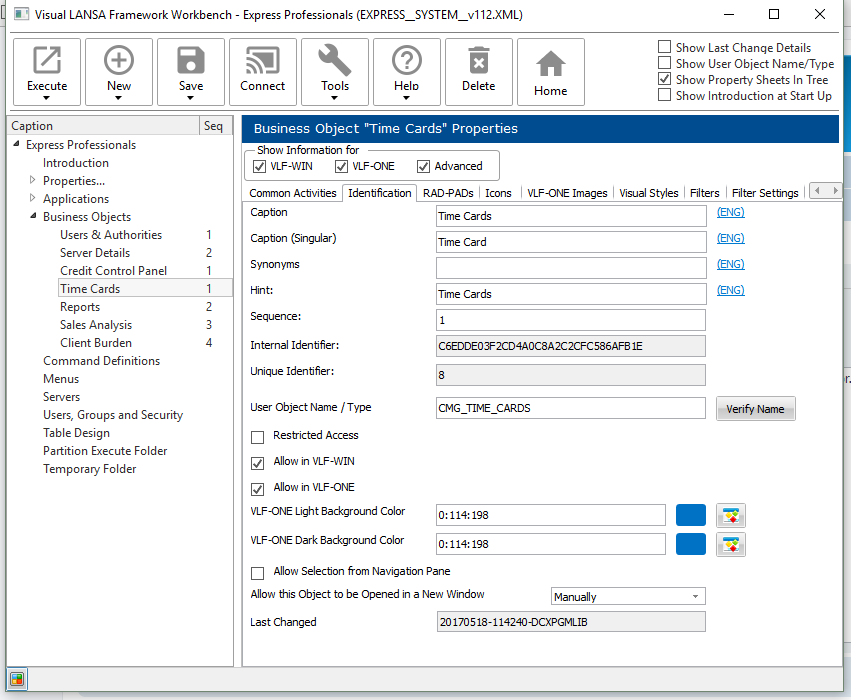Select Sales Analysis in tree
Screen dimensions: 851x700
click(x=96, y=325)
